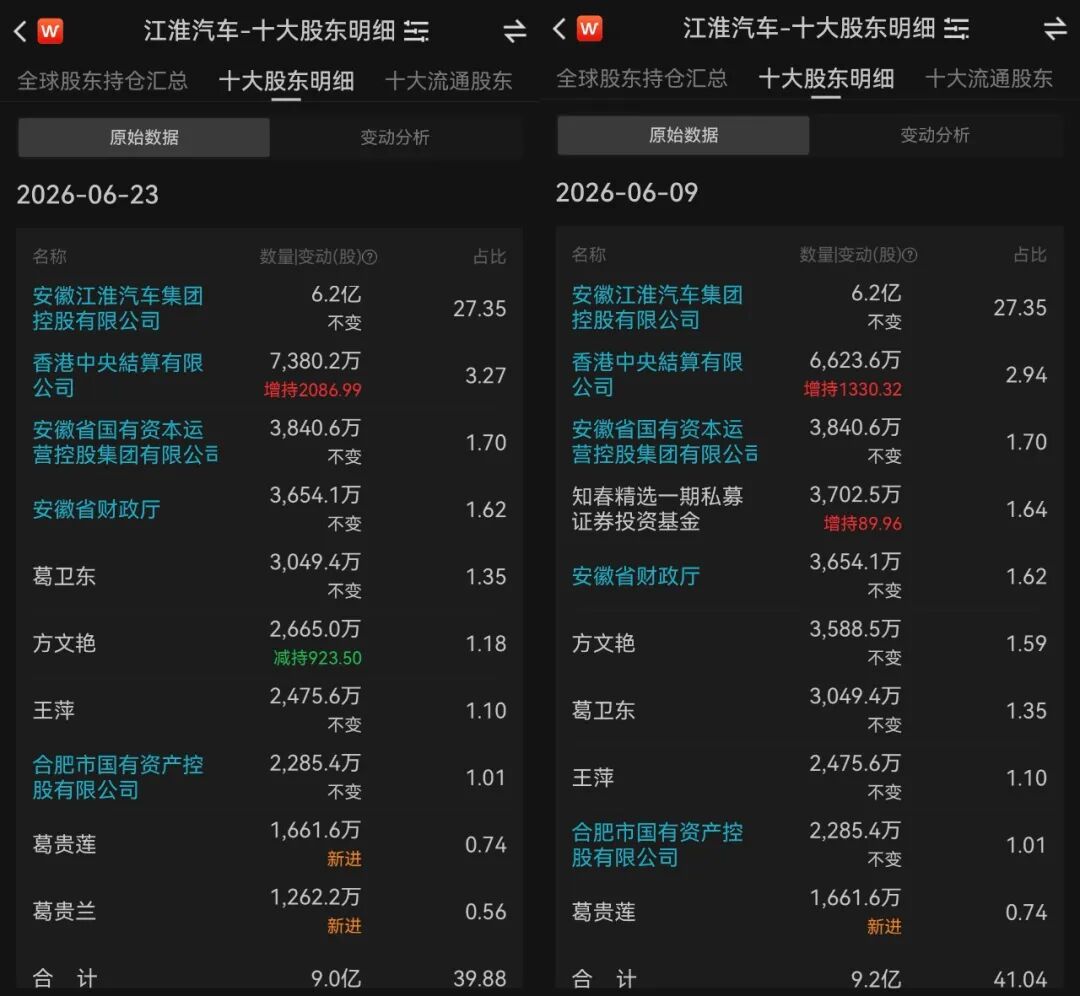Select 原始数据 toggle in left panel

pos(144,137)
